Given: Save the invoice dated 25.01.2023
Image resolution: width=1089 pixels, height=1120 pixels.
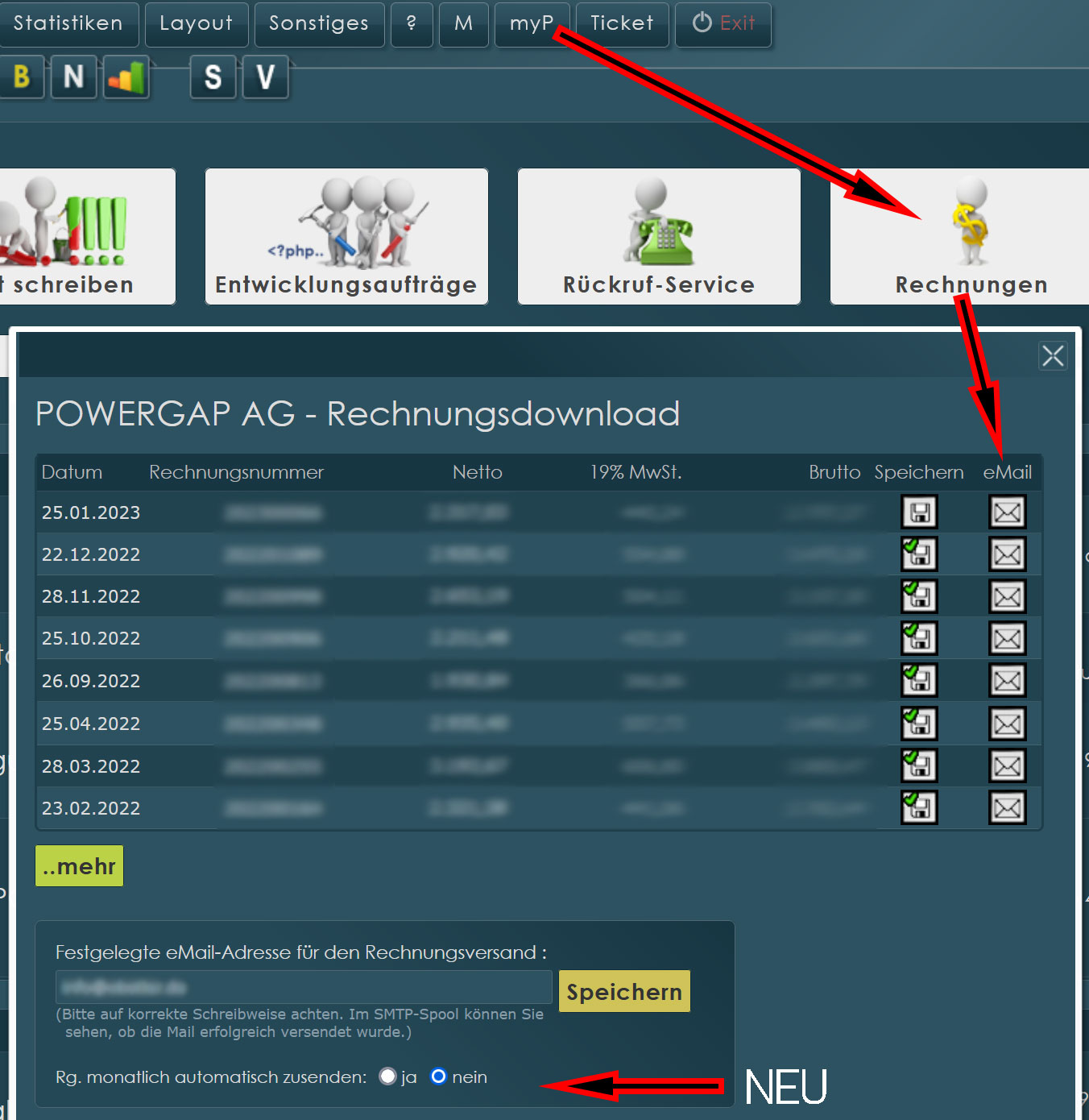Looking at the screenshot, I should click(x=919, y=512).
